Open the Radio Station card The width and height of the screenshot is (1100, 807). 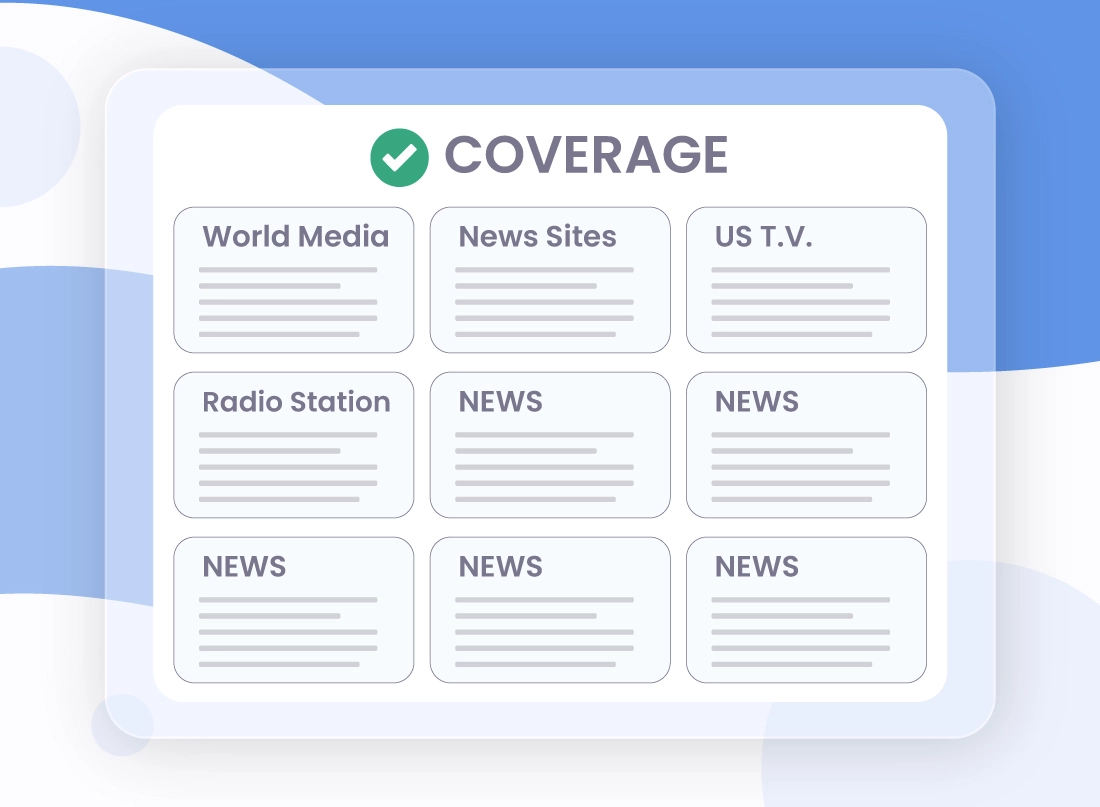(x=293, y=445)
